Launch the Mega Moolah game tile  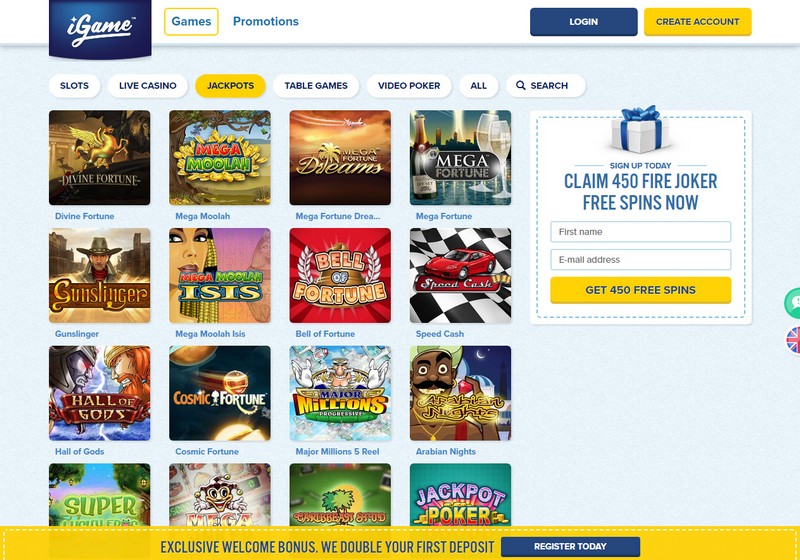(x=220, y=158)
